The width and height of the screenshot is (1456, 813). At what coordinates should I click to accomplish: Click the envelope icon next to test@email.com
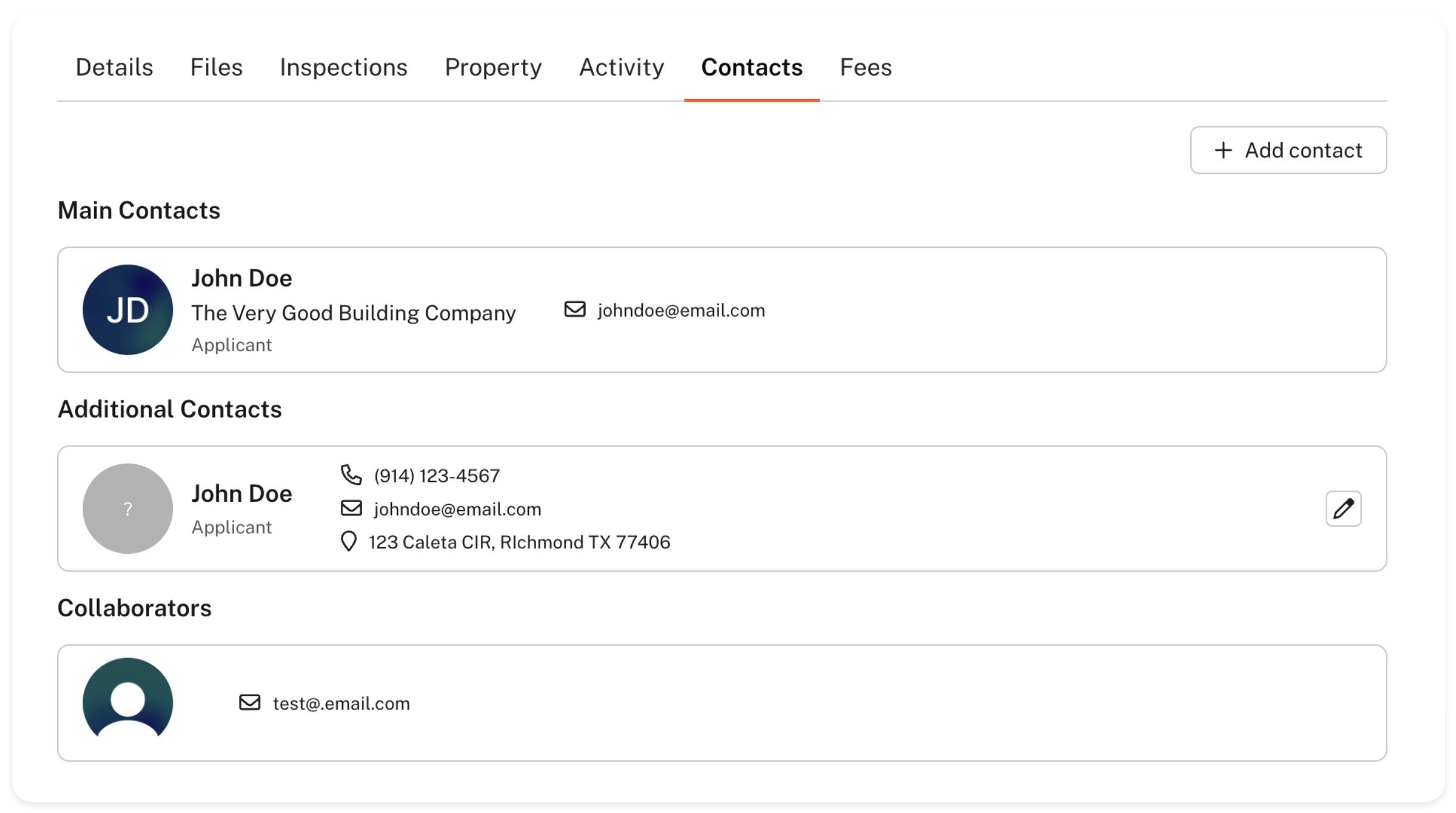(x=250, y=703)
